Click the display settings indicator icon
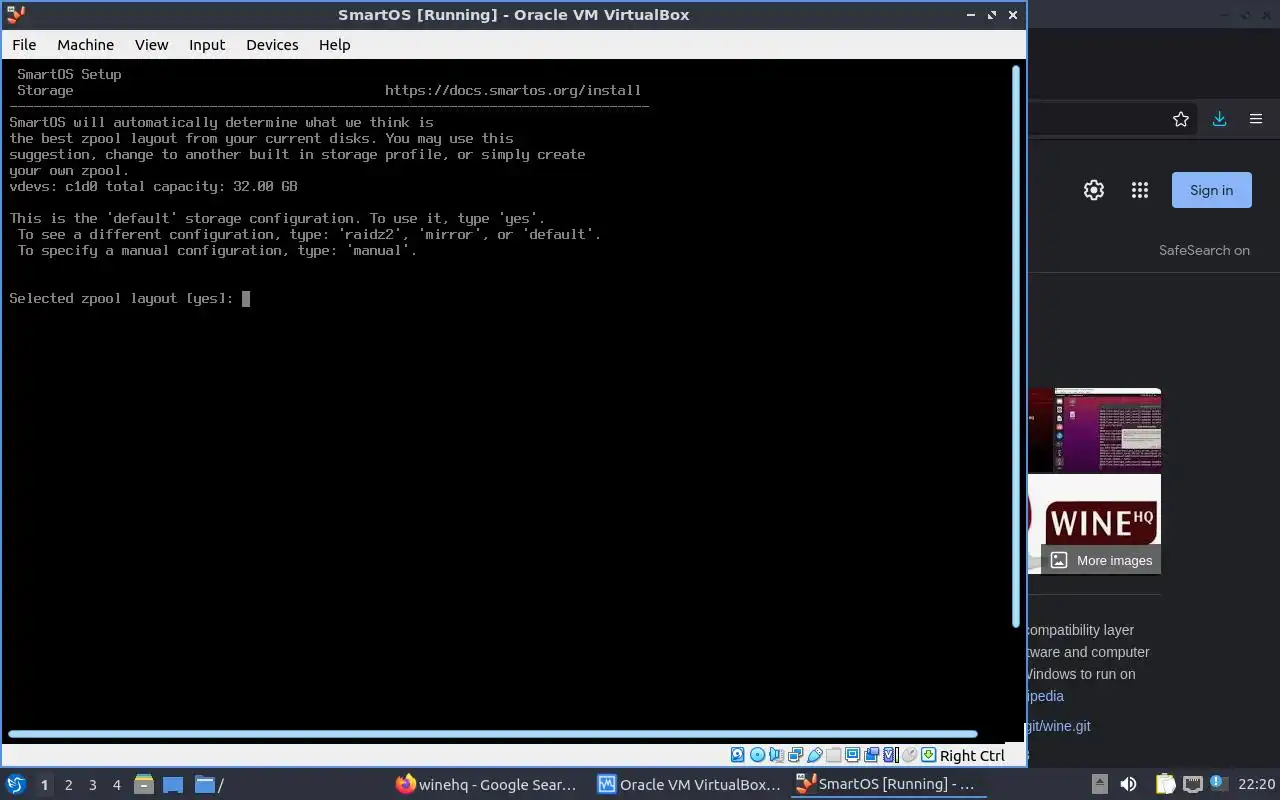 click(852, 755)
